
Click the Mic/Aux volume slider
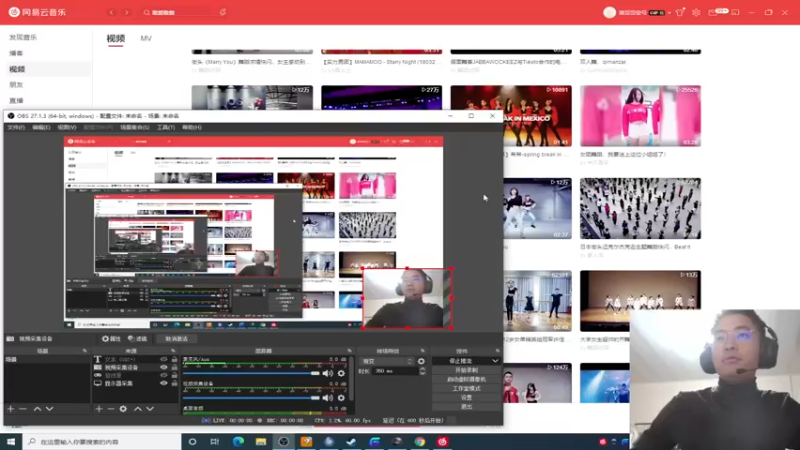coord(251,373)
